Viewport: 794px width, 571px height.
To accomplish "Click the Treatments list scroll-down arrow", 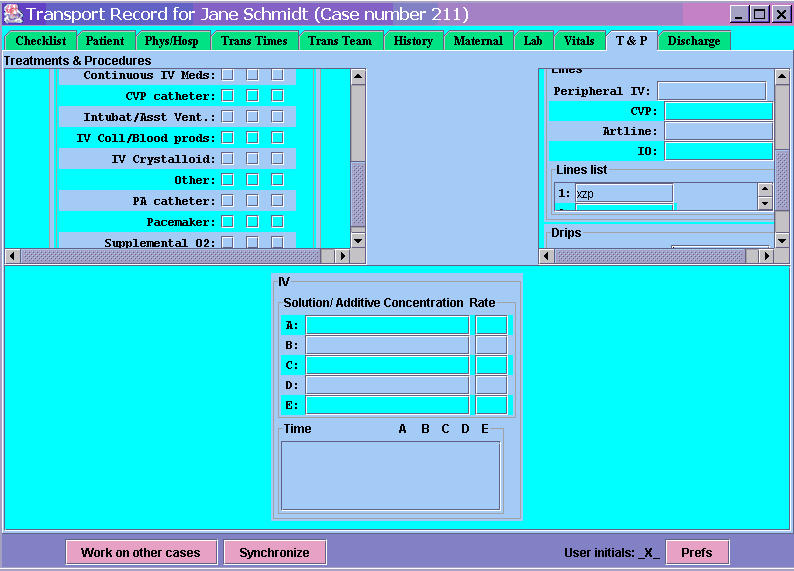I will point(358,240).
